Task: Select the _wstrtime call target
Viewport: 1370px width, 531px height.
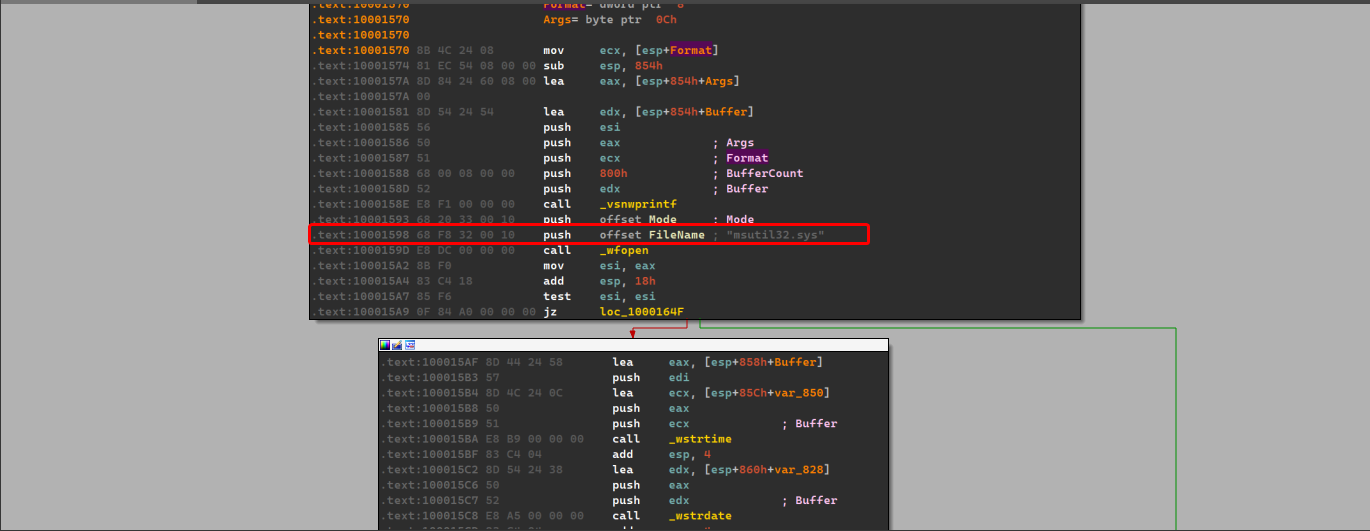Action: click(x=700, y=439)
